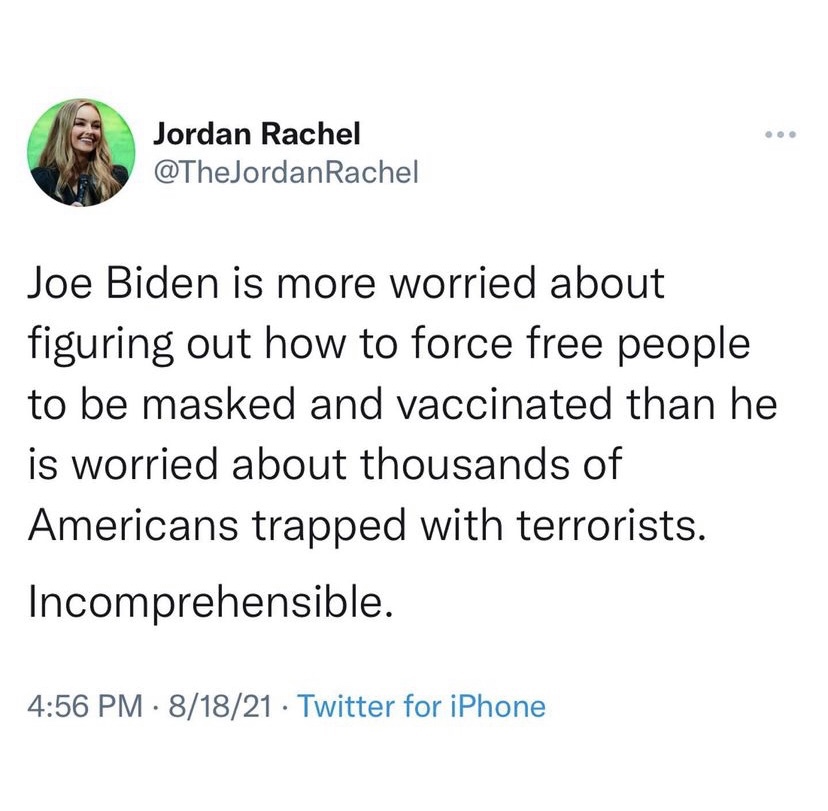This screenshot has width=828, height=811.
Task: Open the three-dot more options menu
Action: (776, 134)
